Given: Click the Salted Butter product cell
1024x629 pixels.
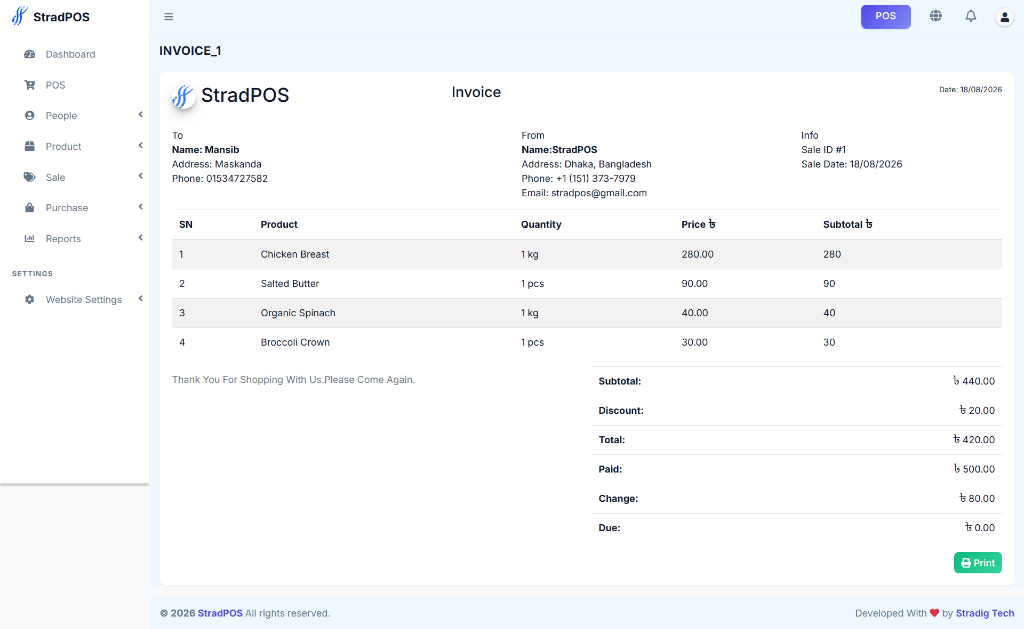Looking at the screenshot, I should (x=290, y=283).
